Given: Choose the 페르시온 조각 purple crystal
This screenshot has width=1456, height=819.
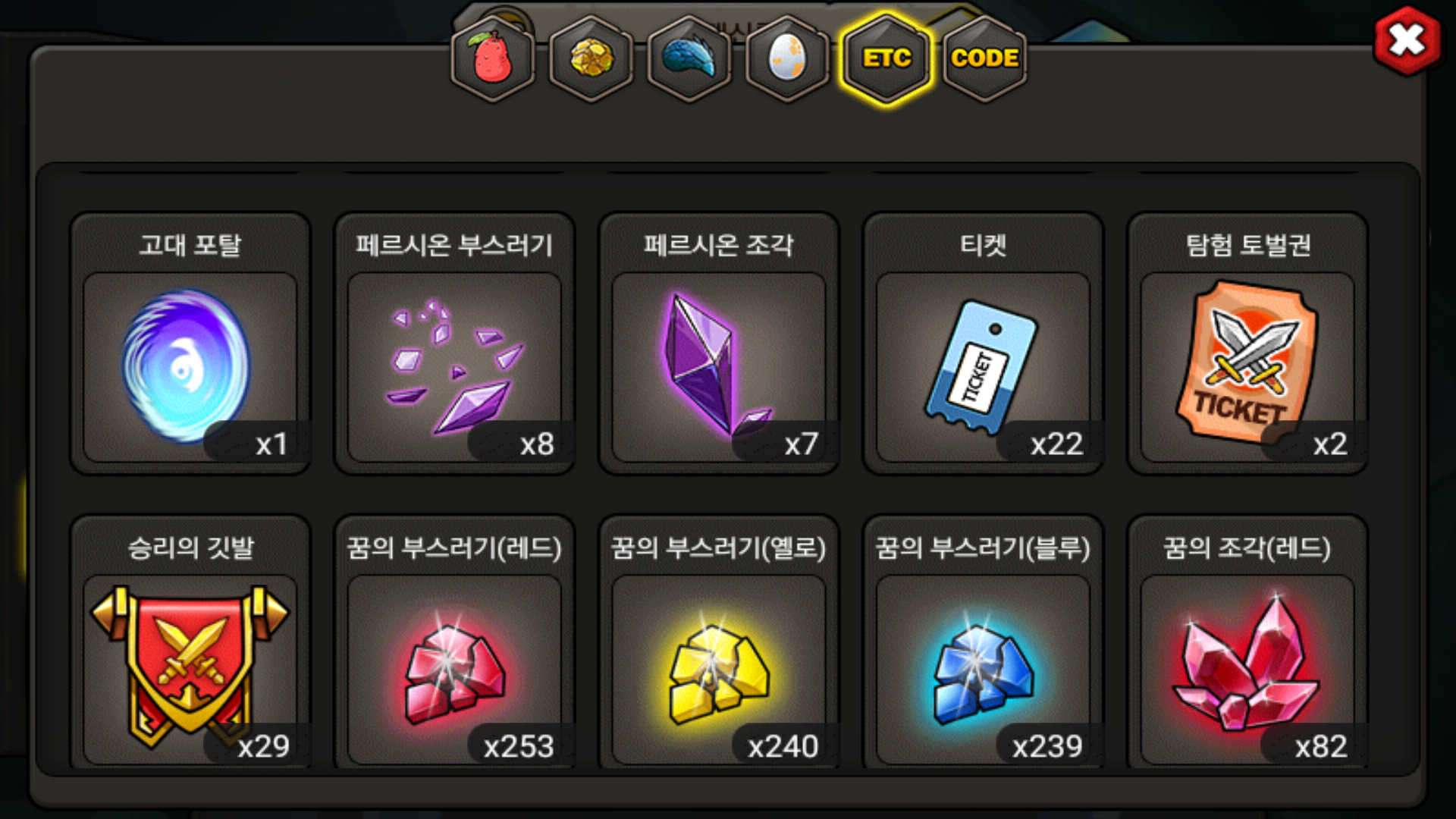Looking at the screenshot, I should tap(718, 367).
